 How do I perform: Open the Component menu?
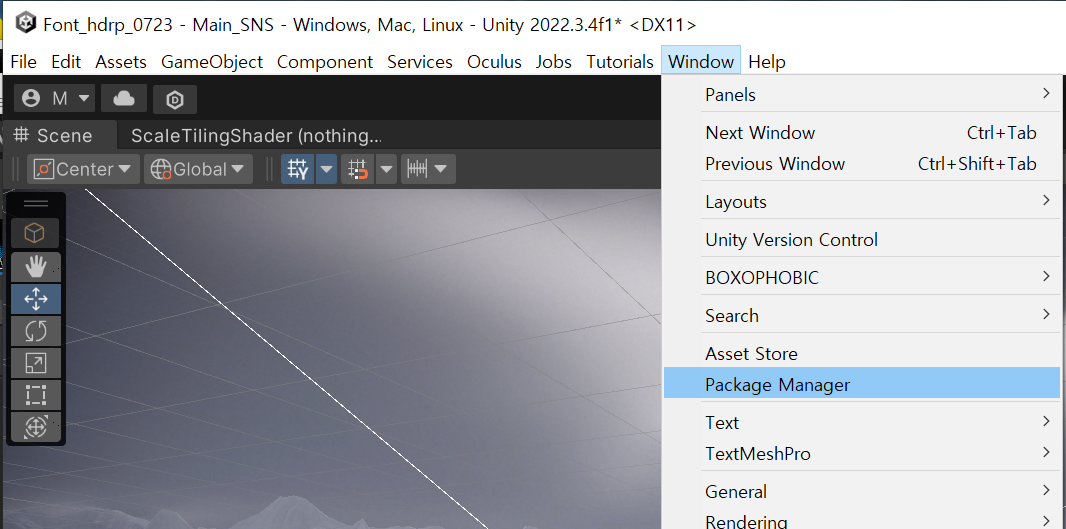pyautogui.click(x=325, y=61)
